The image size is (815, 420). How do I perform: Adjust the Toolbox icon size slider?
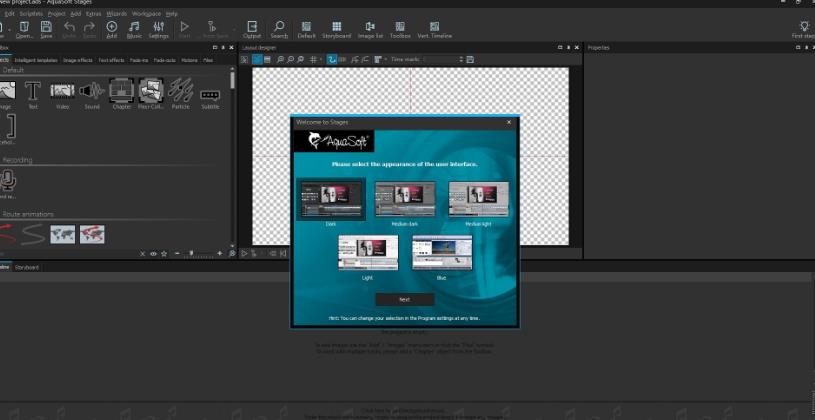[198, 254]
